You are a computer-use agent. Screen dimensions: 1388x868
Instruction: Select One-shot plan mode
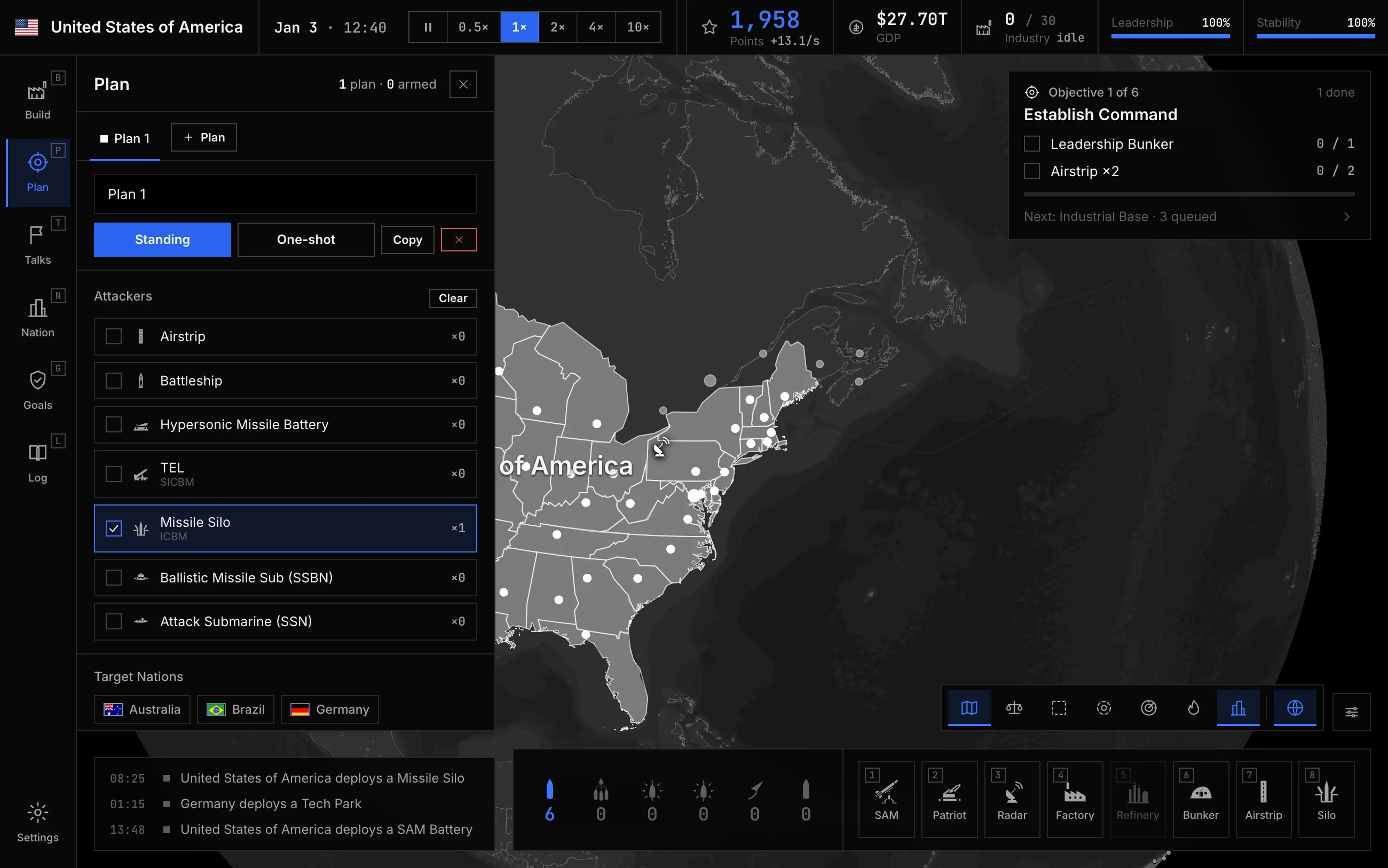(x=306, y=239)
